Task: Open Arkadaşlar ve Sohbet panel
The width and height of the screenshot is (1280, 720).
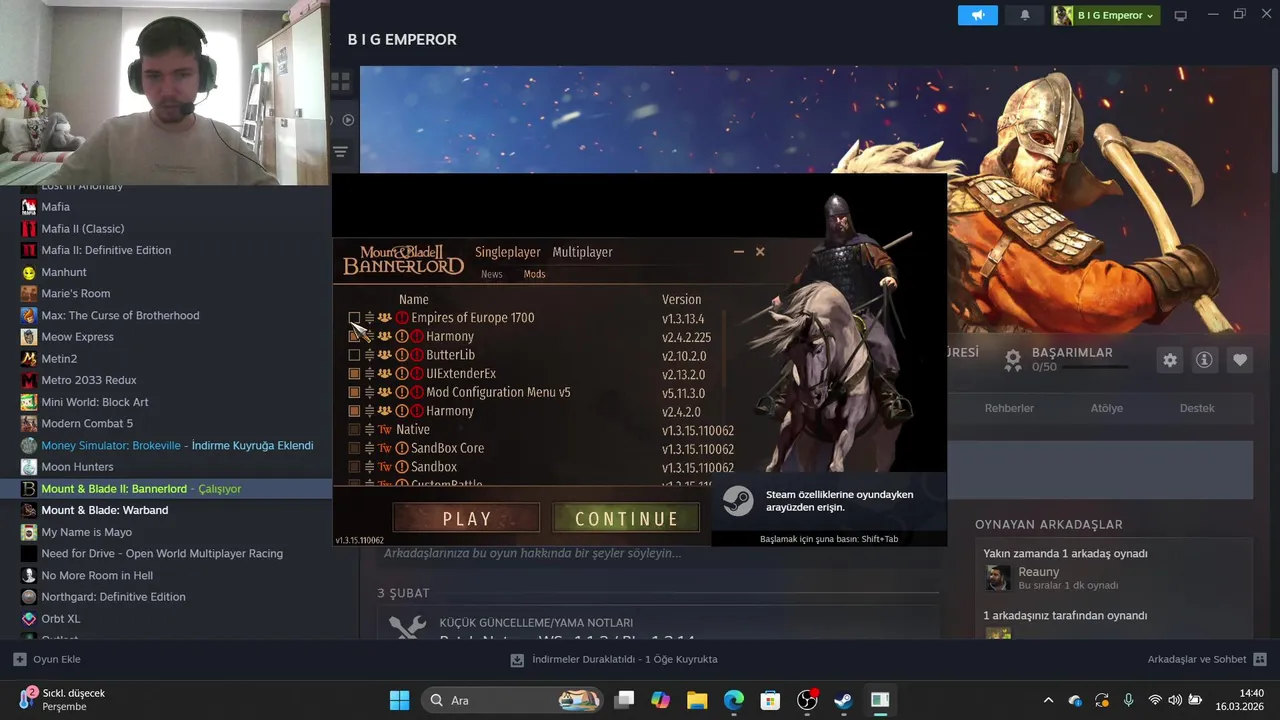Action: click(x=1207, y=659)
